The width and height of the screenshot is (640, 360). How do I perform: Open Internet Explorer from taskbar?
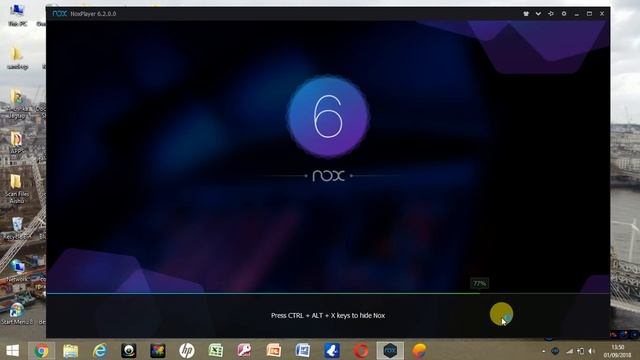pos(100,351)
